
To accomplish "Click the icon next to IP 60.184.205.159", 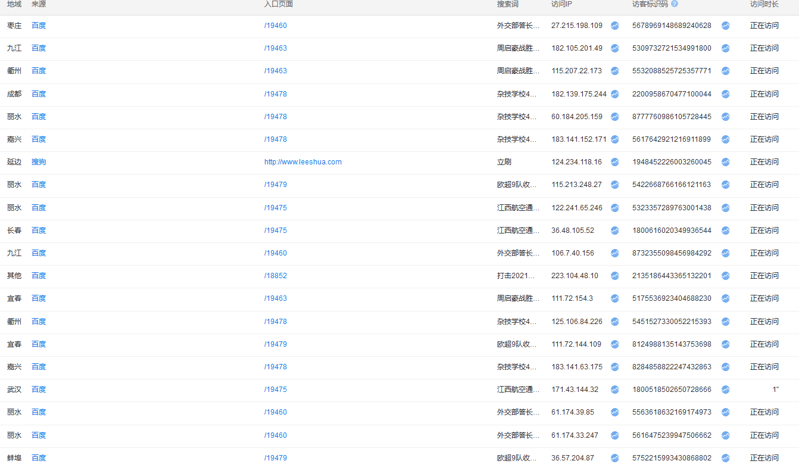I will click(615, 117).
